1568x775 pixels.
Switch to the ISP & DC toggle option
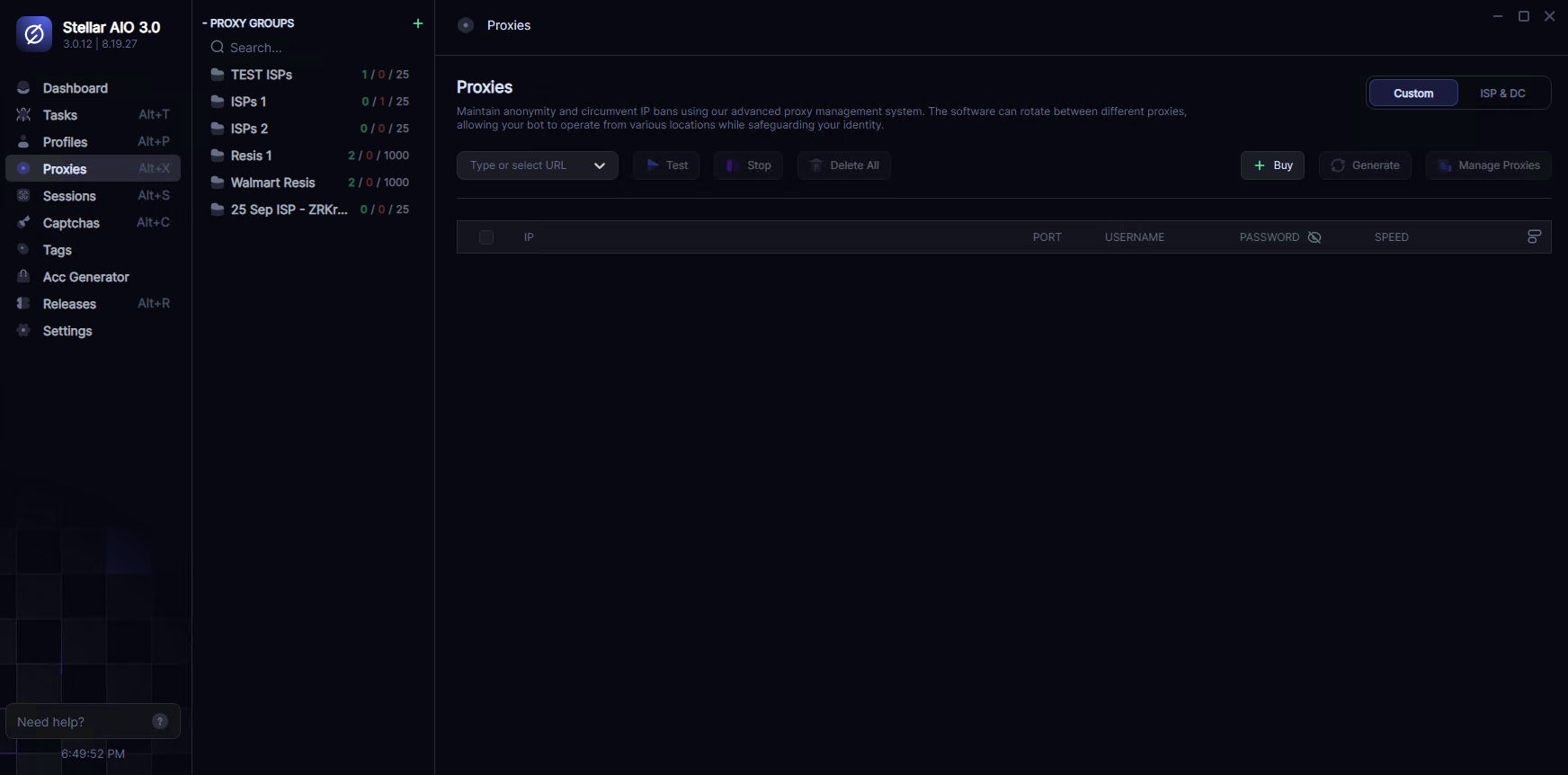[x=1502, y=94]
